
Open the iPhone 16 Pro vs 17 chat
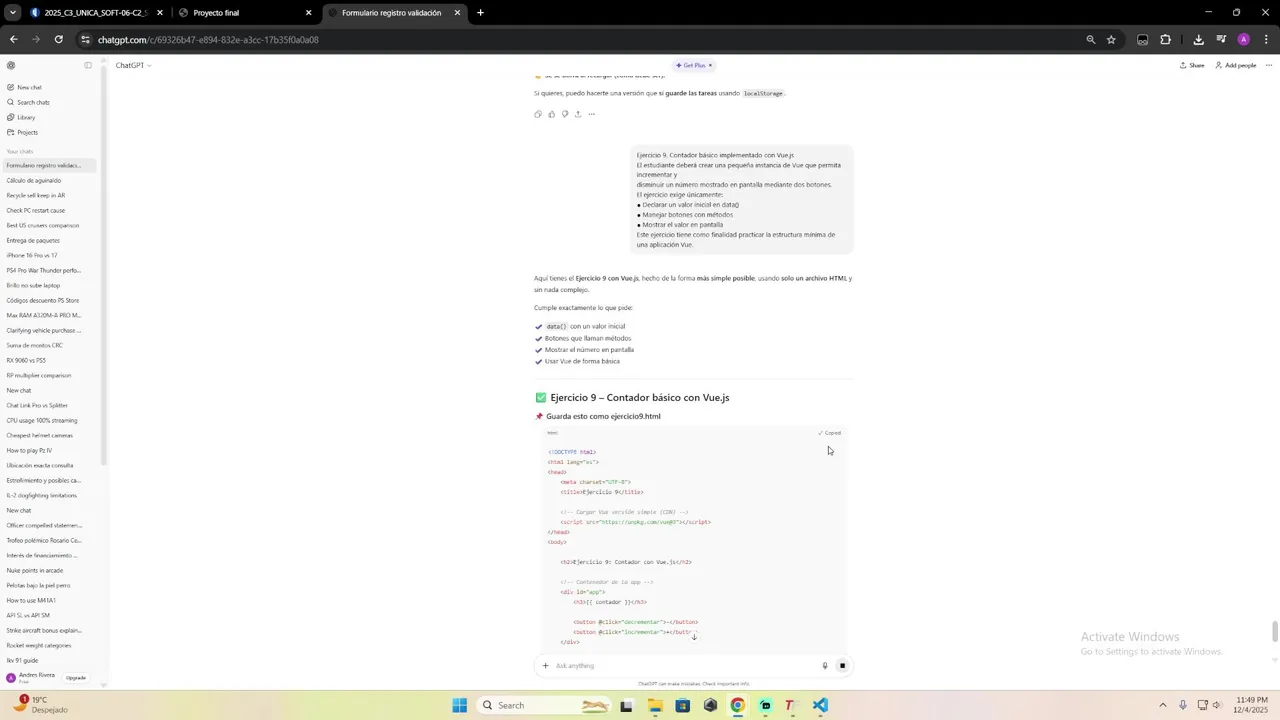(50, 255)
